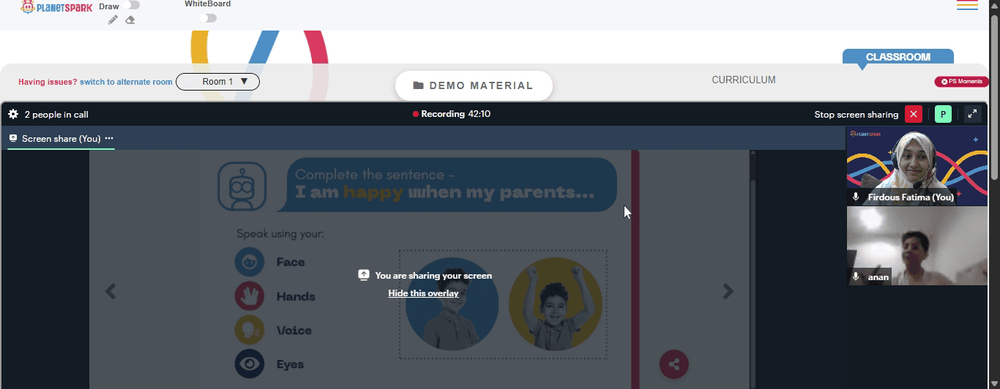Image resolution: width=1000 pixels, height=389 pixels.
Task: Expand call to fullscreen
Action: pos(973,114)
